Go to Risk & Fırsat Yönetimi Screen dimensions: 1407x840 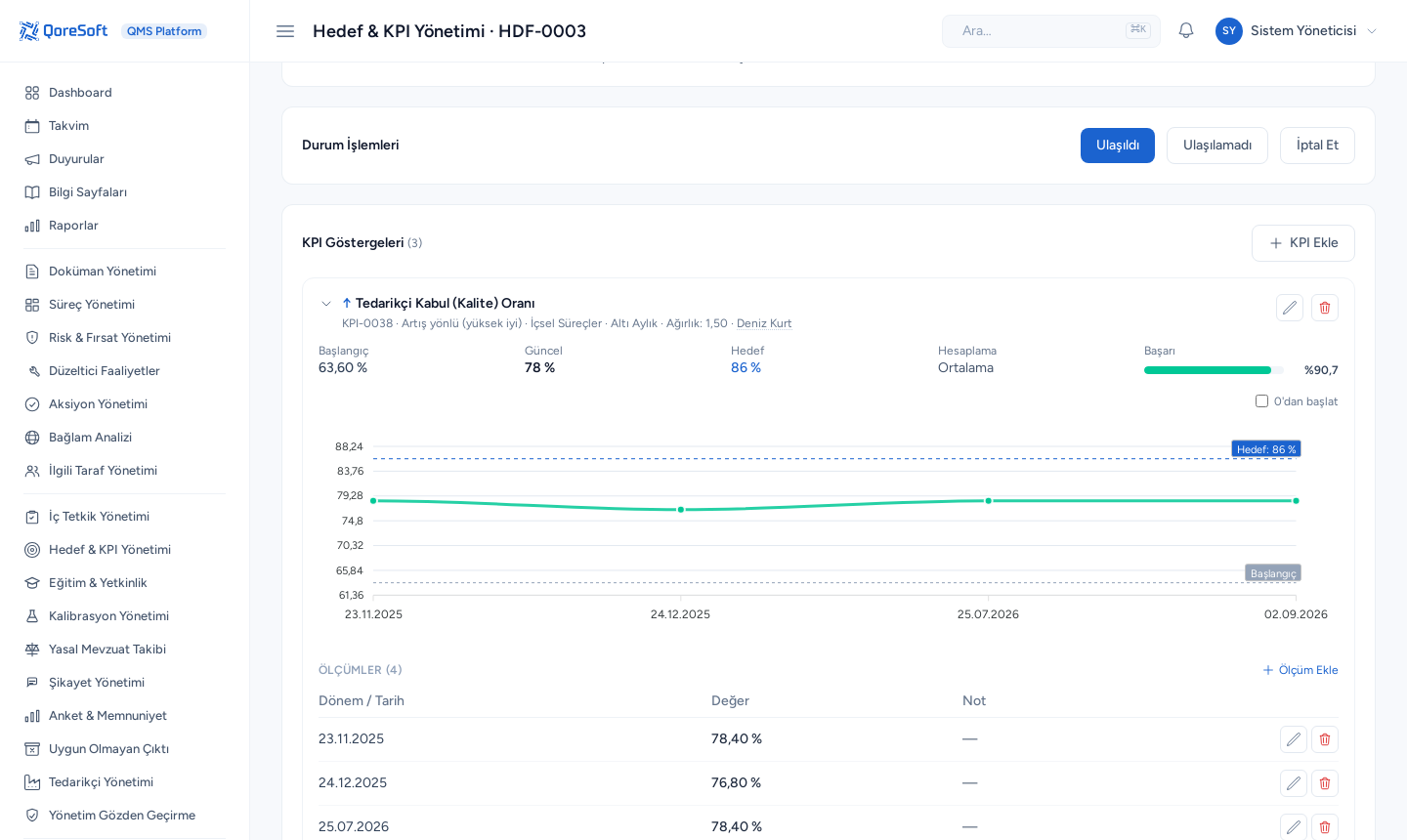coord(125,338)
